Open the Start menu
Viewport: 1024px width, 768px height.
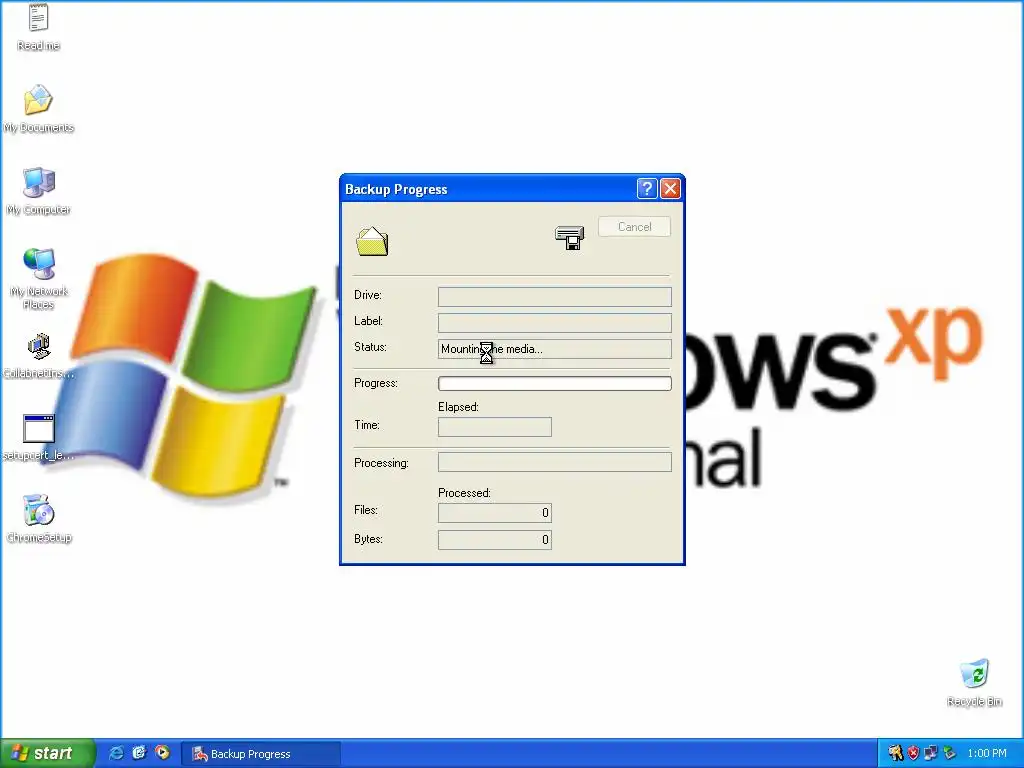pos(48,753)
